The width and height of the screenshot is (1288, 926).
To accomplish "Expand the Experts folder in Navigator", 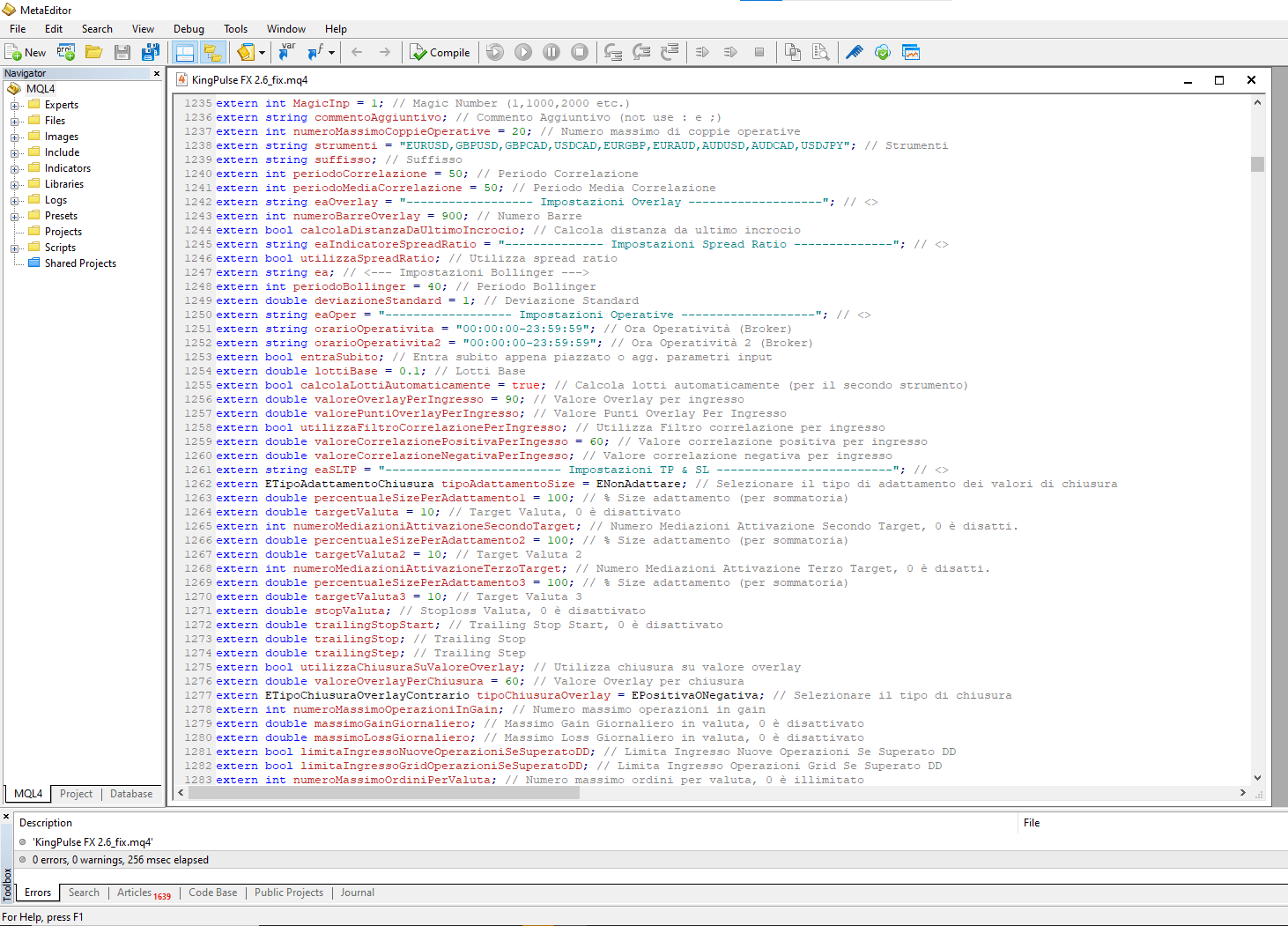I will (x=14, y=106).
